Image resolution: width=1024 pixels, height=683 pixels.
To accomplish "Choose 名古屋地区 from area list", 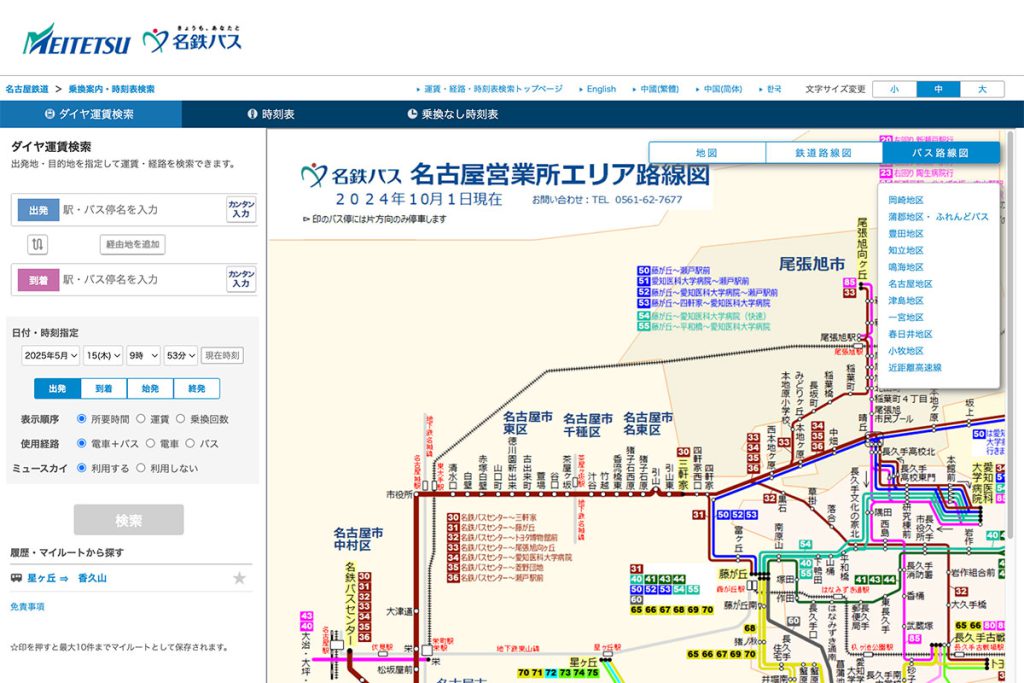I will click(910, 283).
